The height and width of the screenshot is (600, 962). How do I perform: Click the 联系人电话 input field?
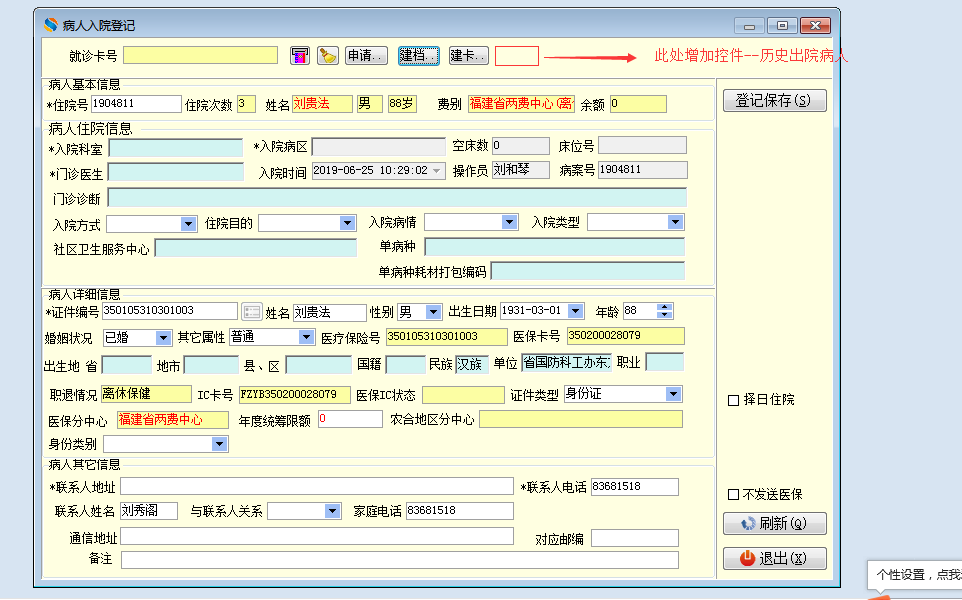[x=635, y=487]
